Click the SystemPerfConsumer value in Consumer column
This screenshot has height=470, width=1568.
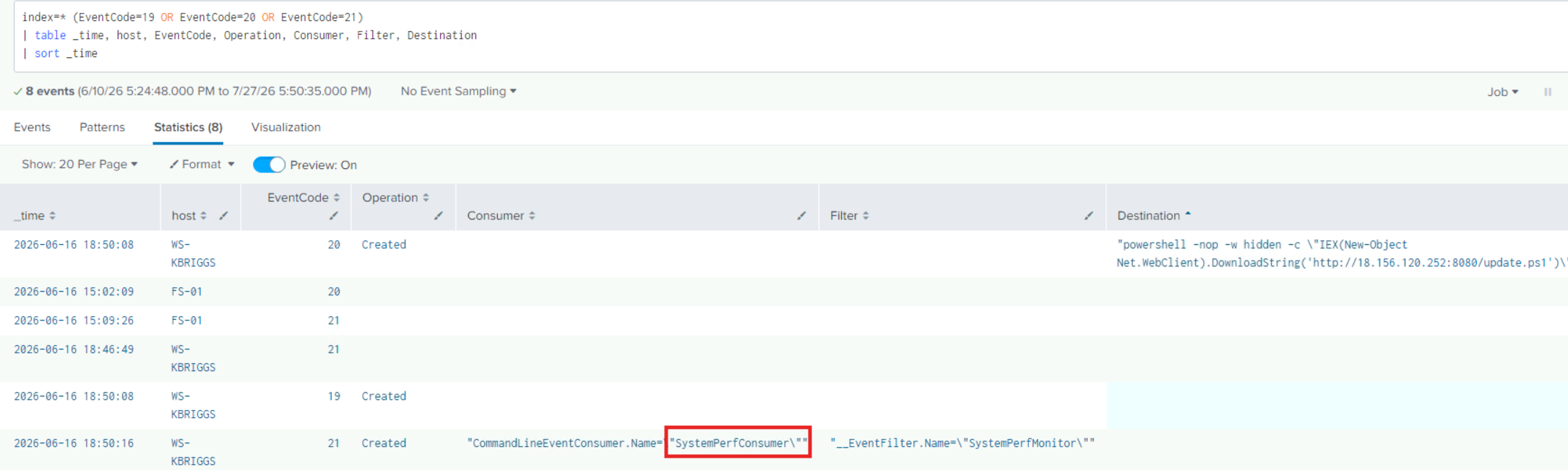pos(737,443)
